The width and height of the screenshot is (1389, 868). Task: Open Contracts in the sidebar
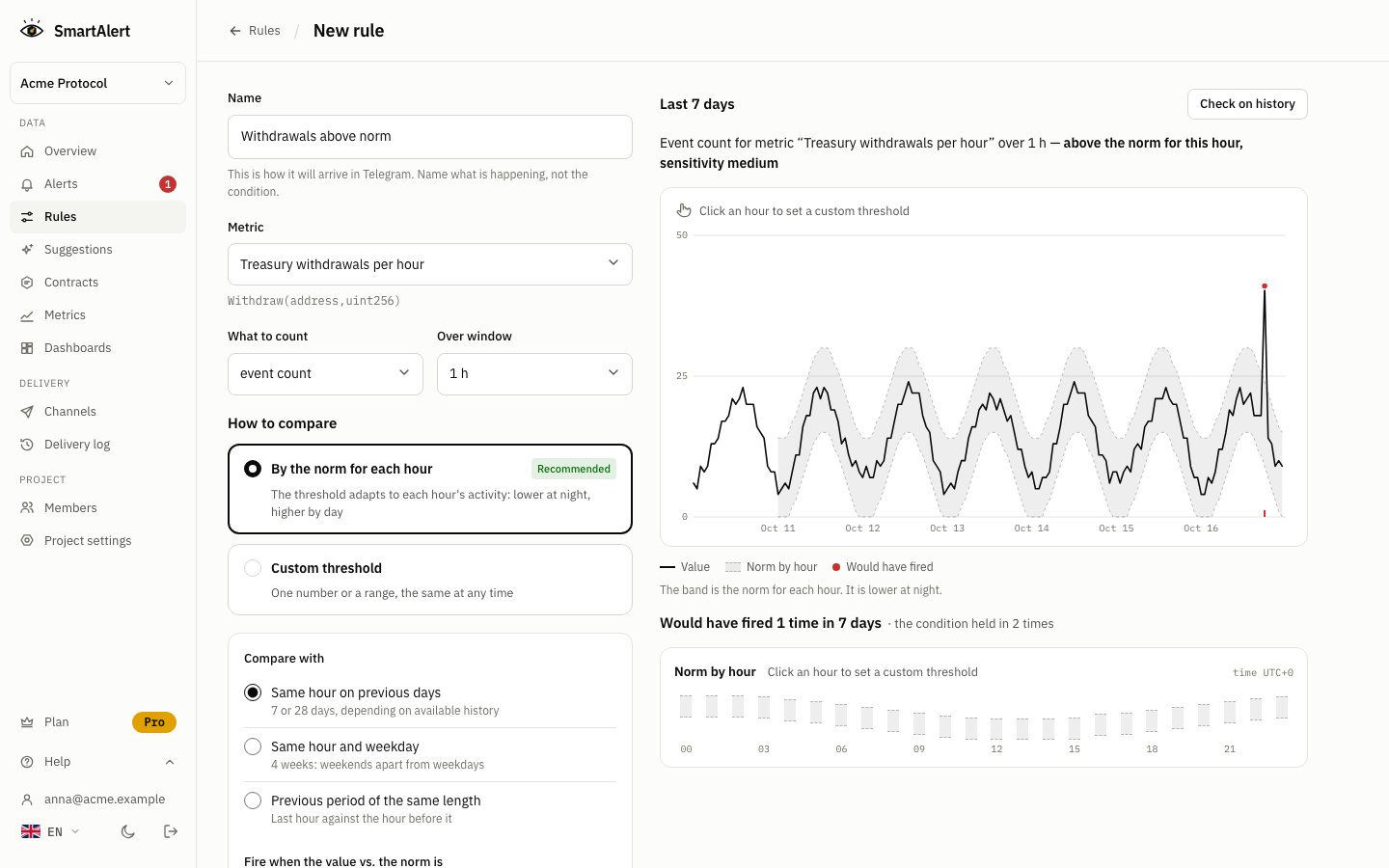point(97,283)
